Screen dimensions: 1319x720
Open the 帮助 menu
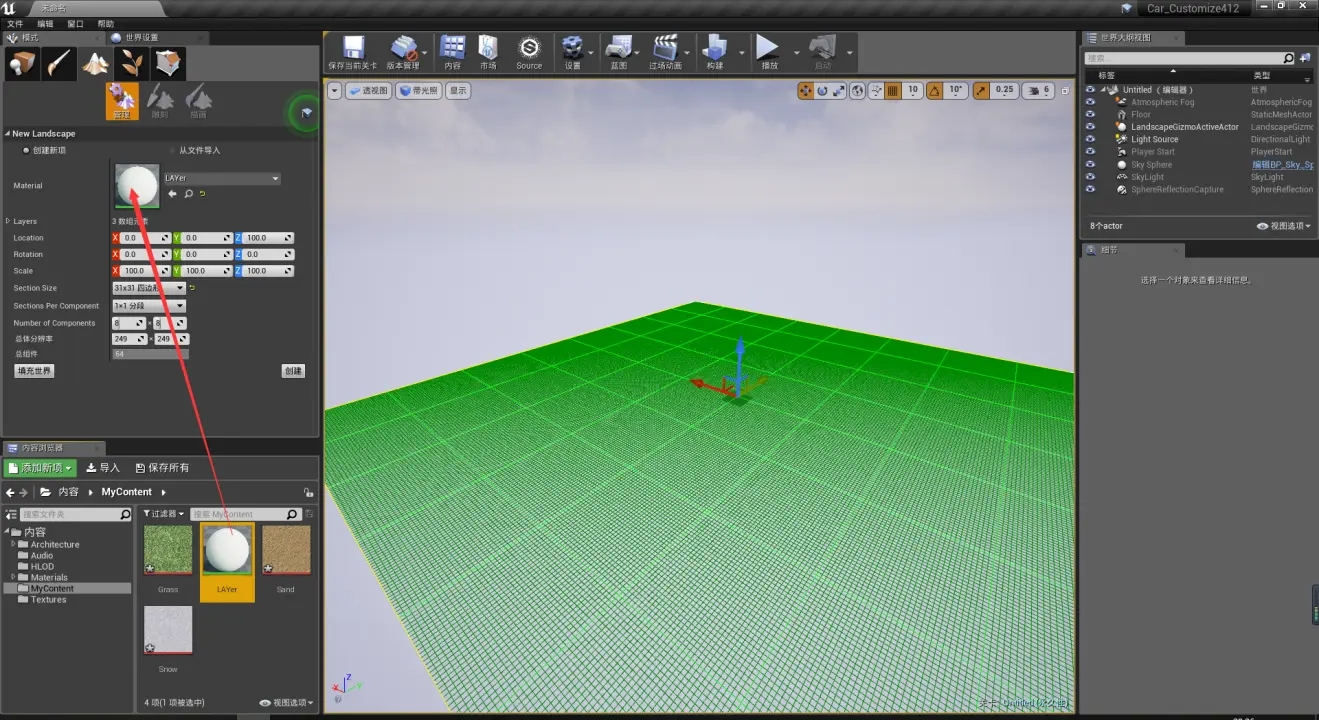pos(105,23)
